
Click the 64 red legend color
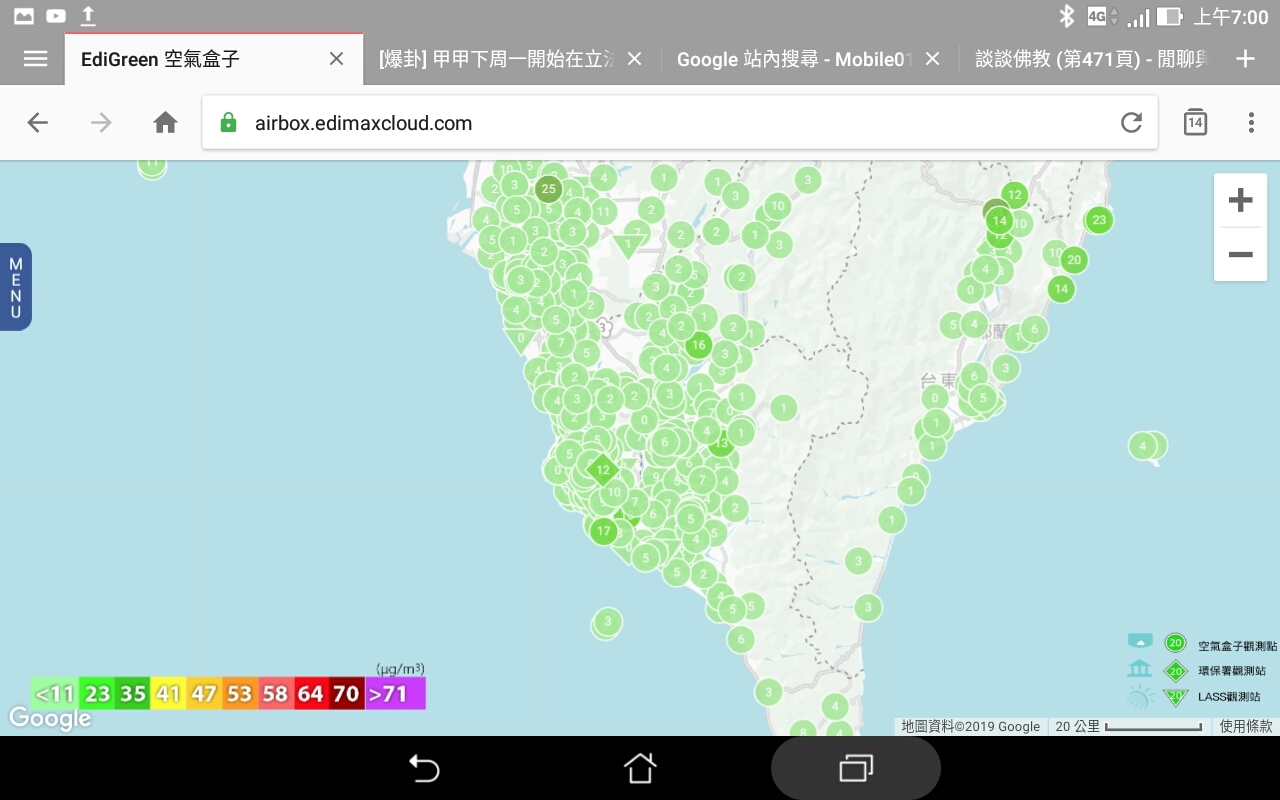pyautogui.click(x=311, y=693)
